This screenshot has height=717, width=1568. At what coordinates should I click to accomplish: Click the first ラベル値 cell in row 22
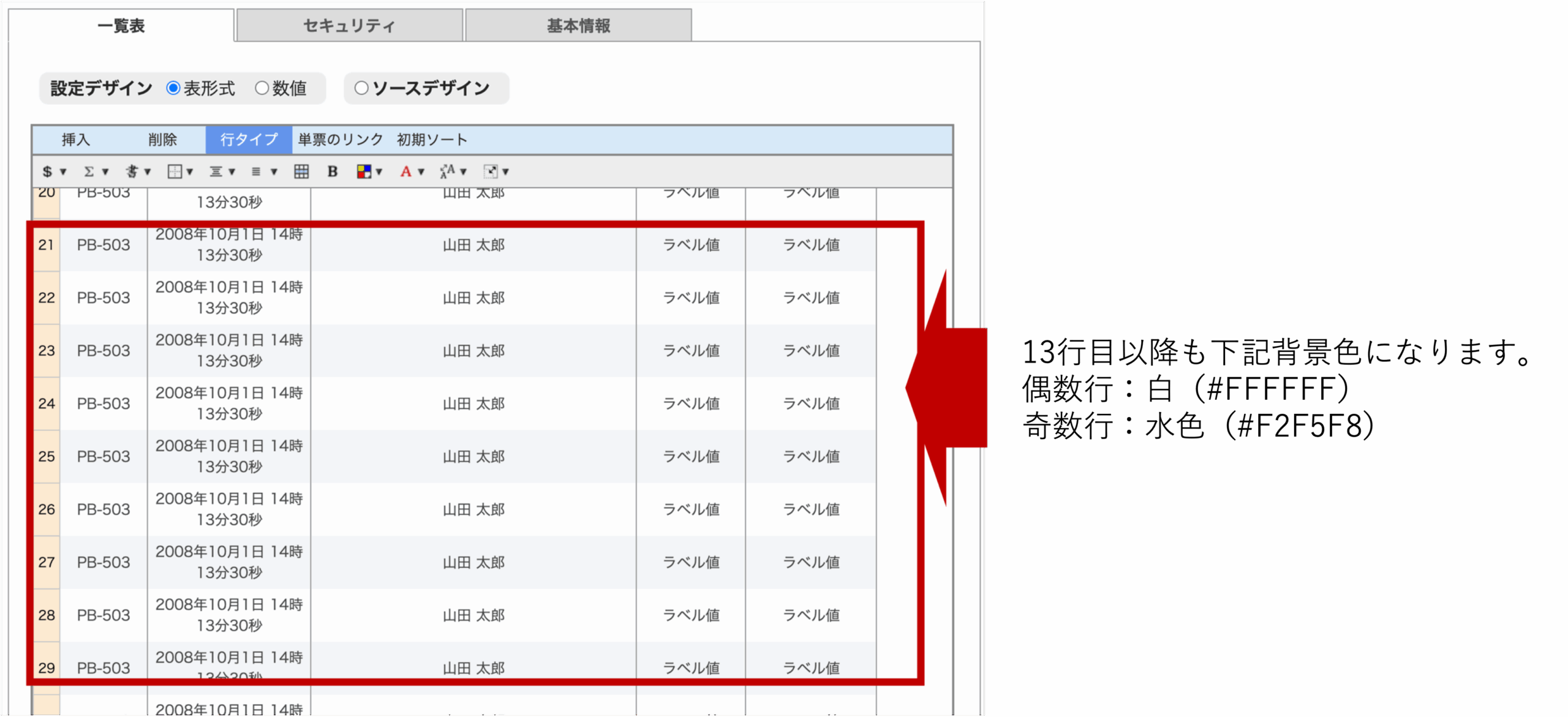pos(691,298)
